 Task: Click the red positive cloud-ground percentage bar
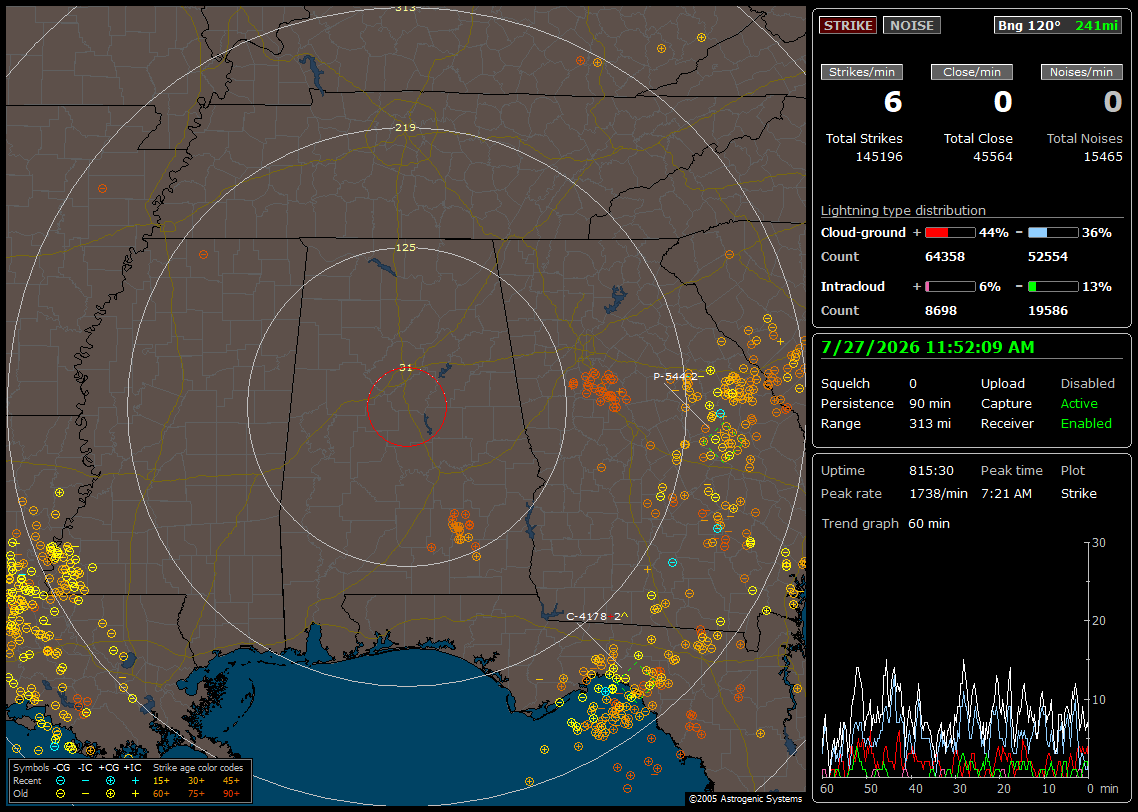pyautogui.click(x=950, y=233)
